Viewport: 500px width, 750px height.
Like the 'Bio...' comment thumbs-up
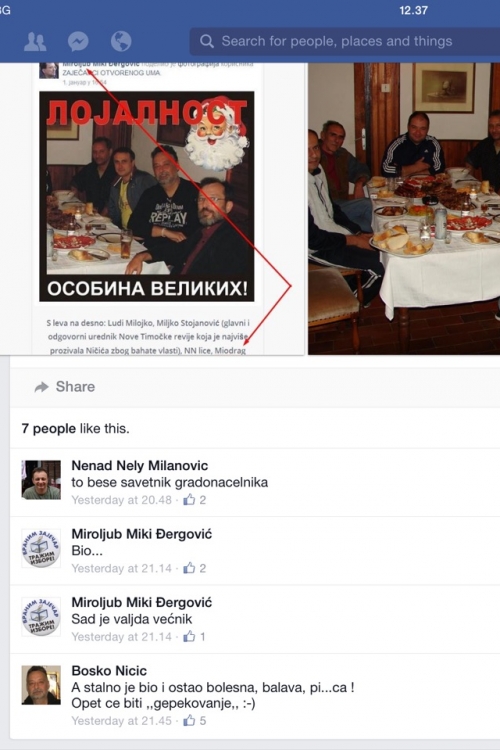tap(189, 568)
